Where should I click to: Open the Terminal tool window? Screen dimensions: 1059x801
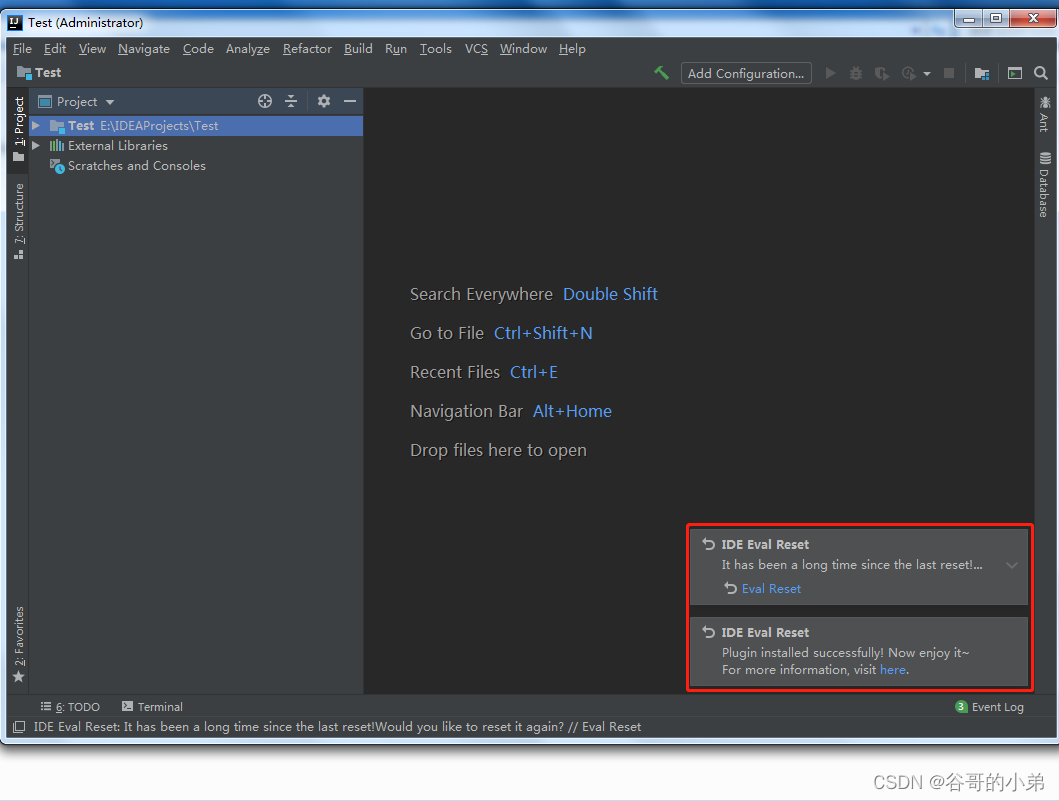(152, 706)
